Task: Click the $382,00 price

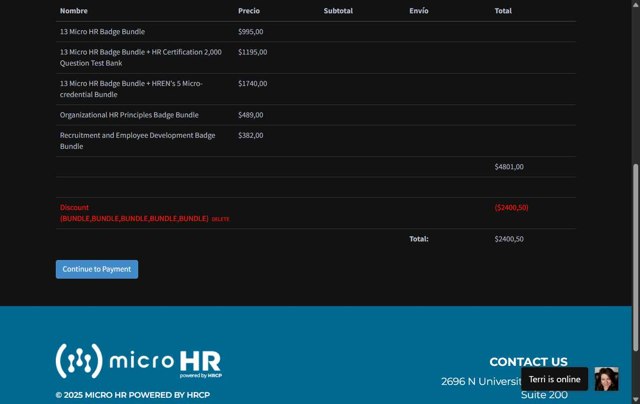Action: pos(251,135)
